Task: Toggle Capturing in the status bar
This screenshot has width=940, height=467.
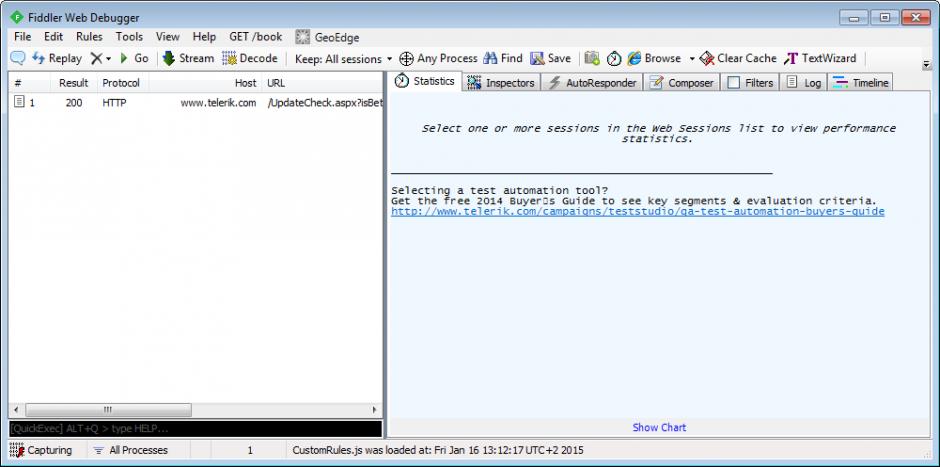Action: click(x=41, y=450)
